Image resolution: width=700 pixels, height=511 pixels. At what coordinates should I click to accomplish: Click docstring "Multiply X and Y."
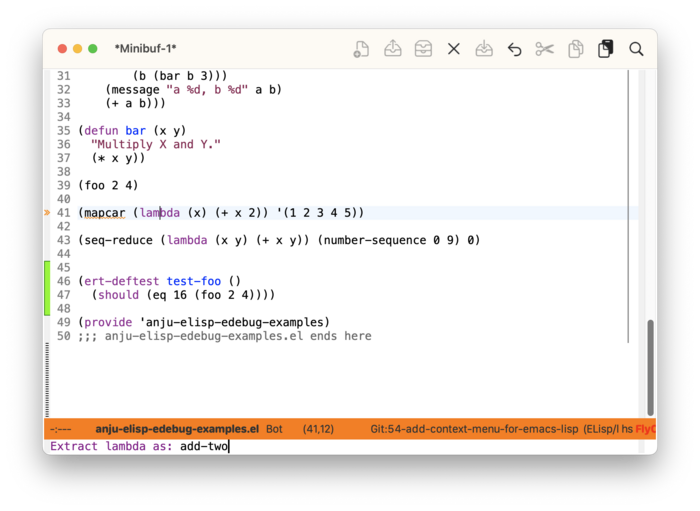(x=156, y=145)
